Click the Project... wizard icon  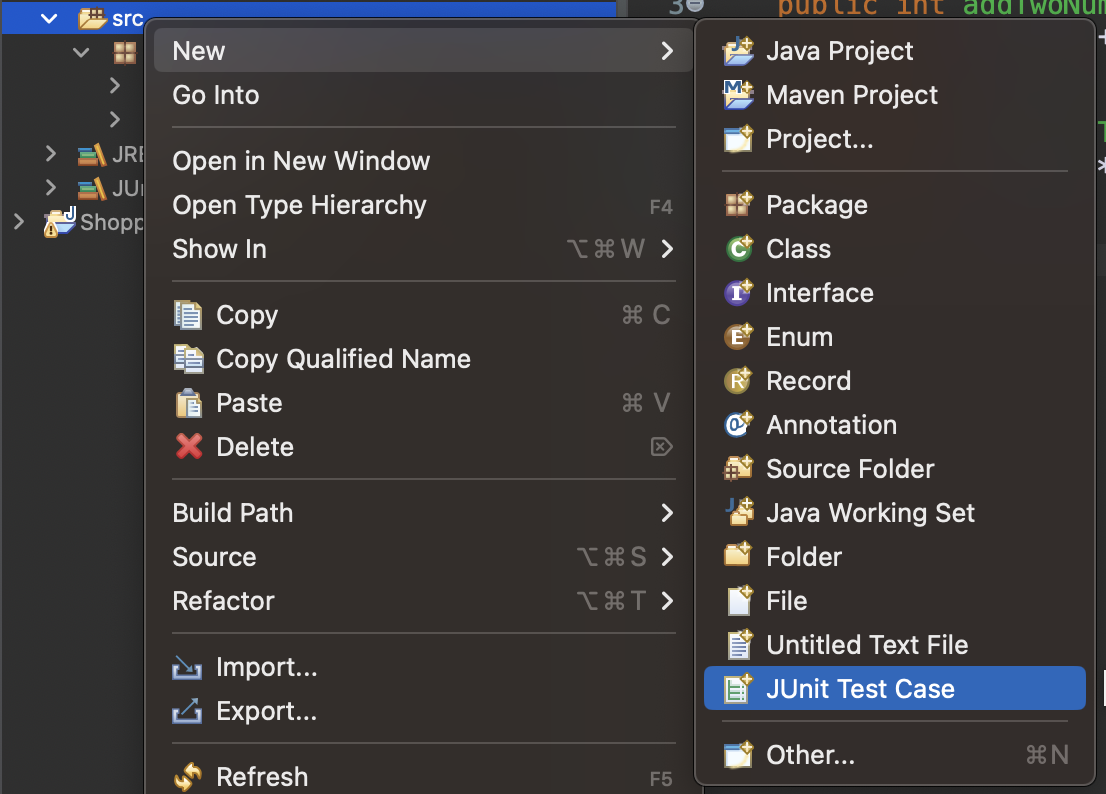pyautogui.click(x=739, y=139)
